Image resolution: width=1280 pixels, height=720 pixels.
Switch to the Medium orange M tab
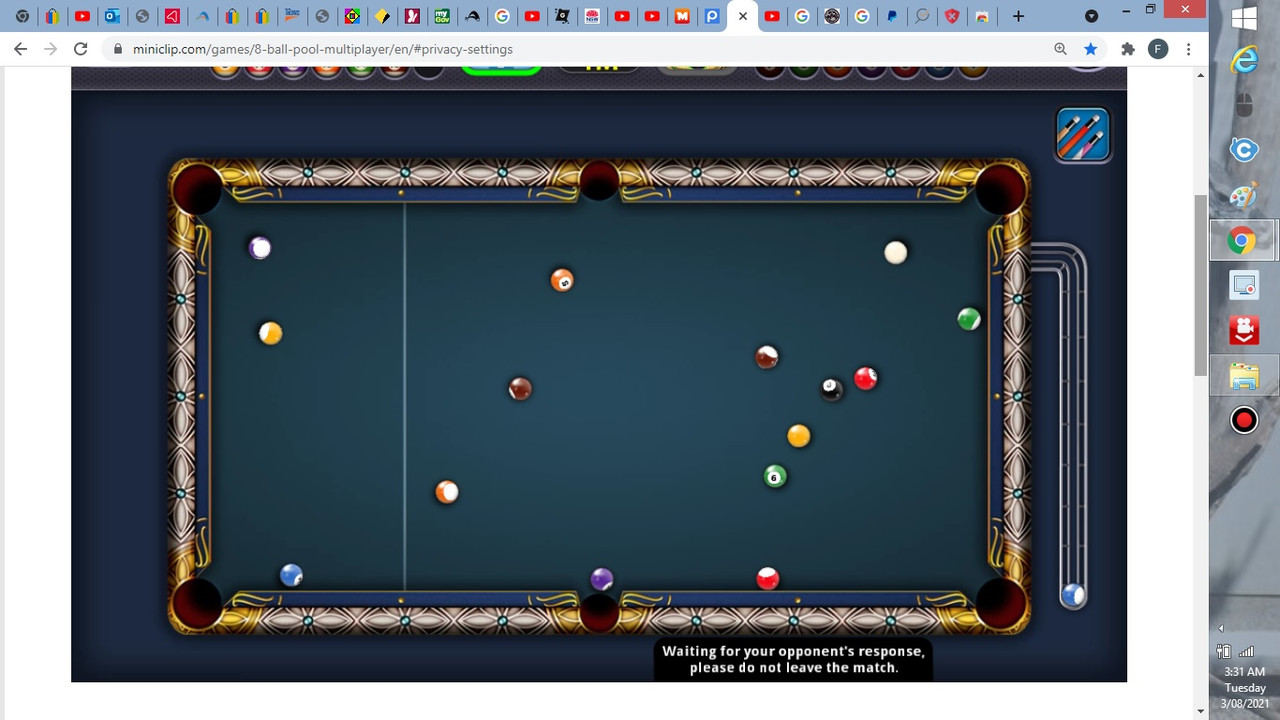pos(682,16)
